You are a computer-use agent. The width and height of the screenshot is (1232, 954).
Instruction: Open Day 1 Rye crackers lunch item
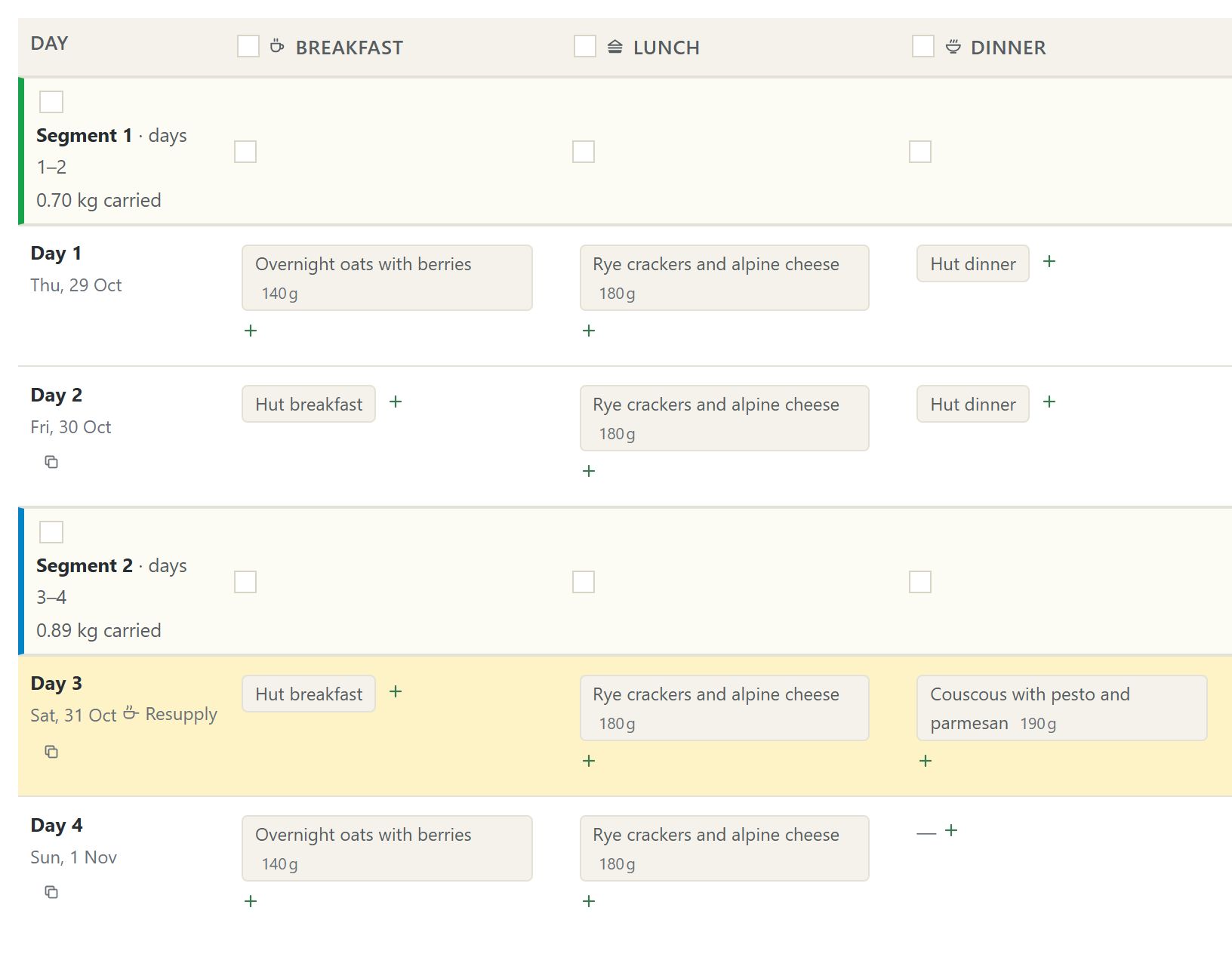pyautogui.click(x=725, y=278)
